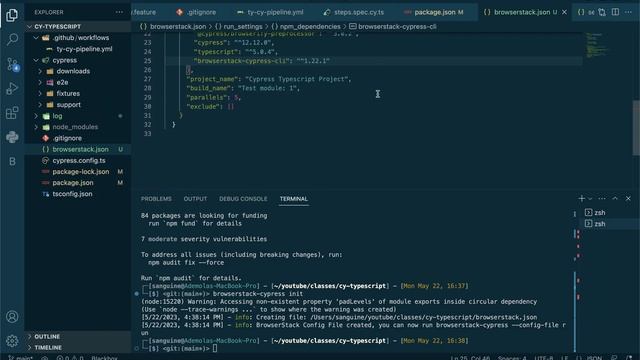Viewport: 640px width, 360px height.
Task: Click the editor minimap
Action: point(598,45)
